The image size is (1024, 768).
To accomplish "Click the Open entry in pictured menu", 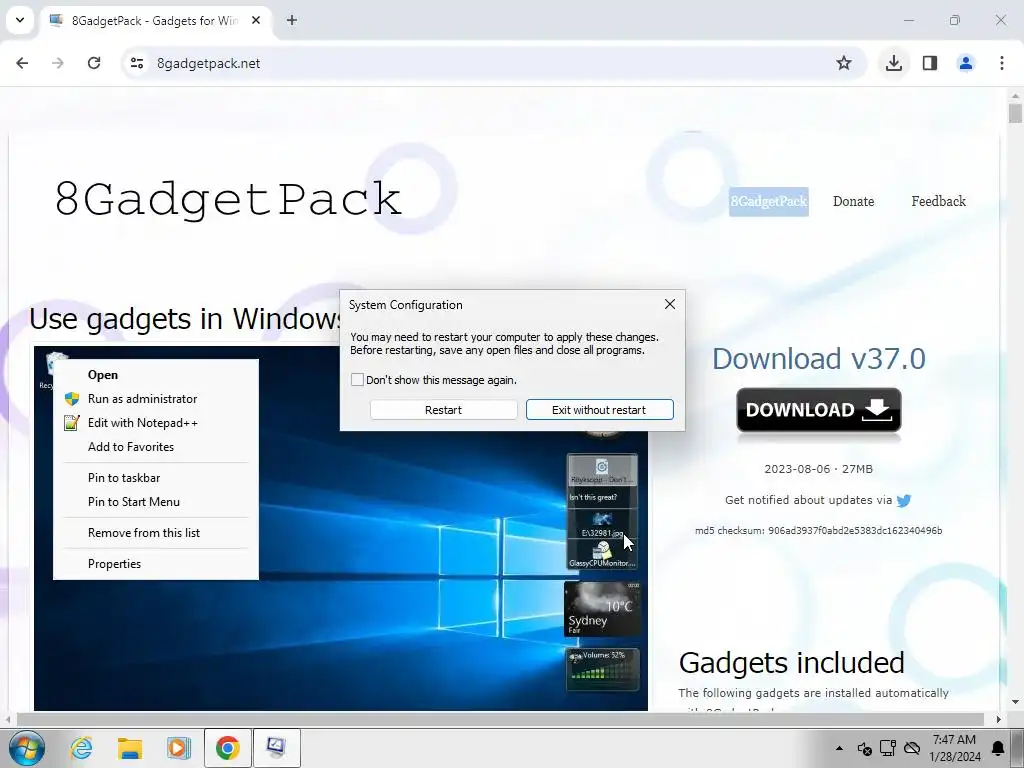I will (x=103, y=375).
